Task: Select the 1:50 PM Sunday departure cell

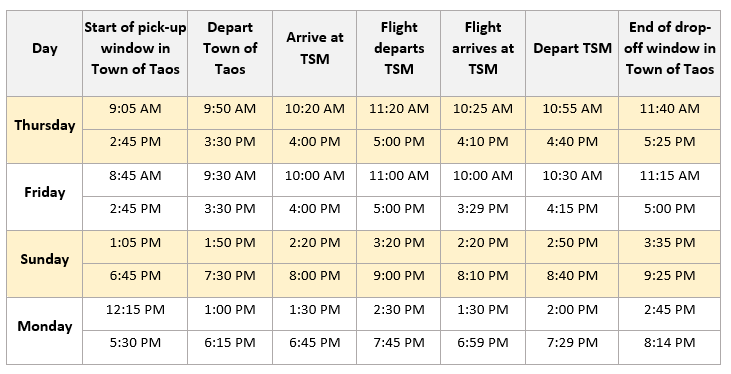Action: pyautogui.click(x=230, y=247)
